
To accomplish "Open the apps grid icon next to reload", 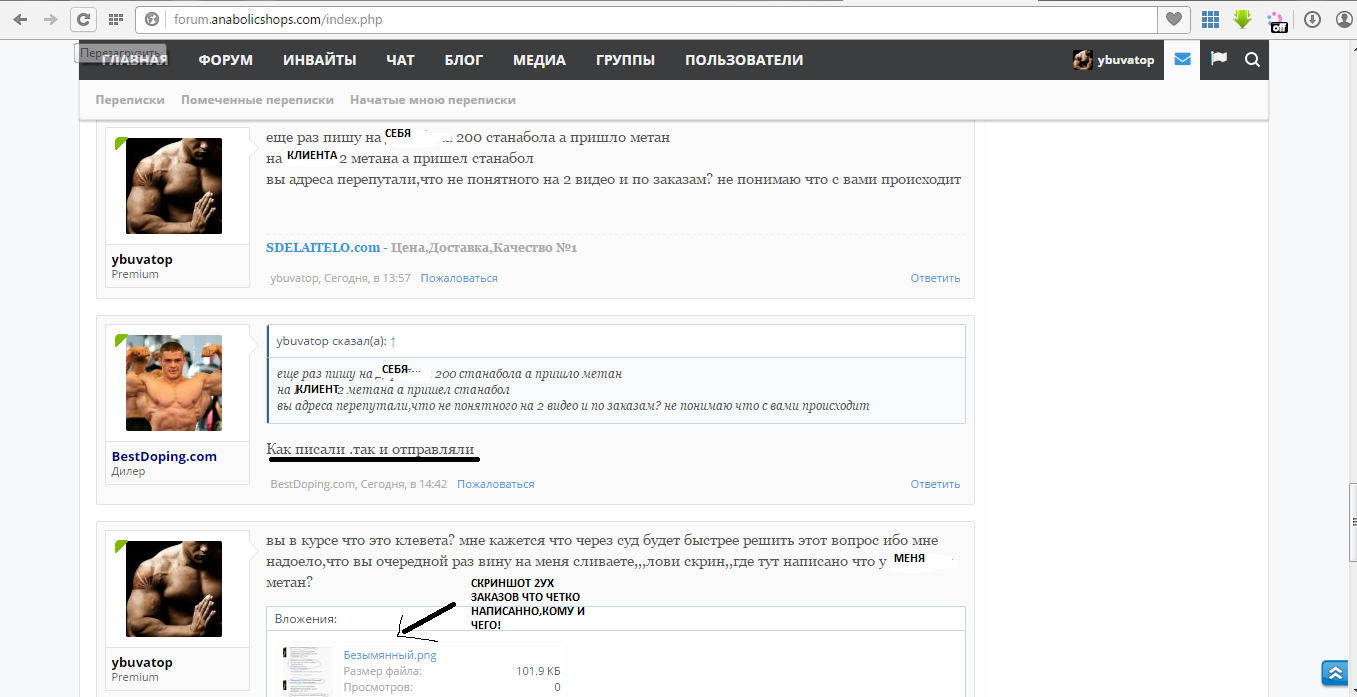I will [116, 19].
